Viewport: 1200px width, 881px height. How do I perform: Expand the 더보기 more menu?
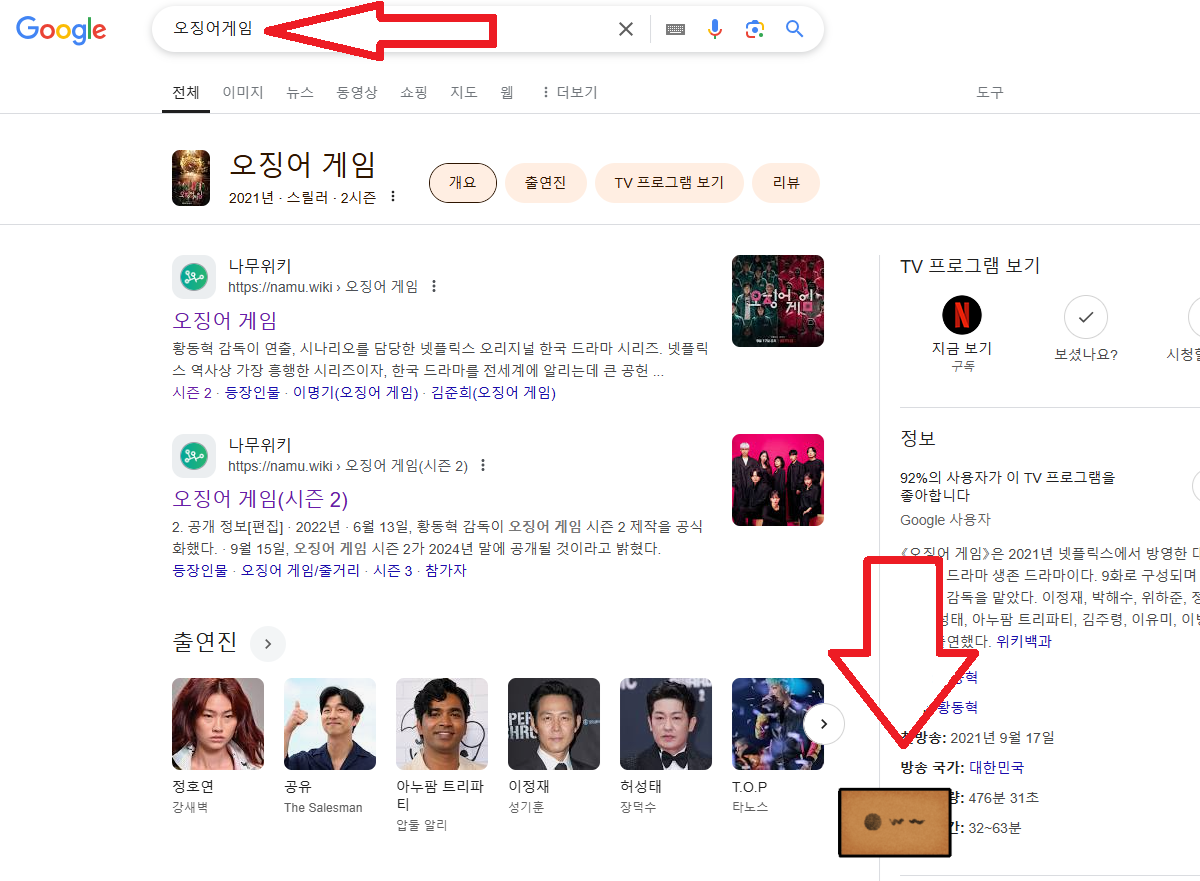click(569, 92)
